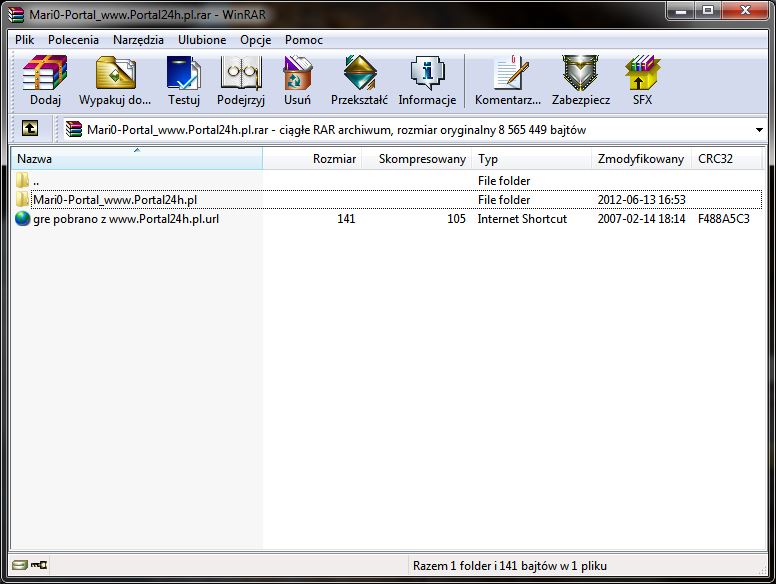Maximize the WinRAR window
The image size is (776, 584).
pos(708,11)
